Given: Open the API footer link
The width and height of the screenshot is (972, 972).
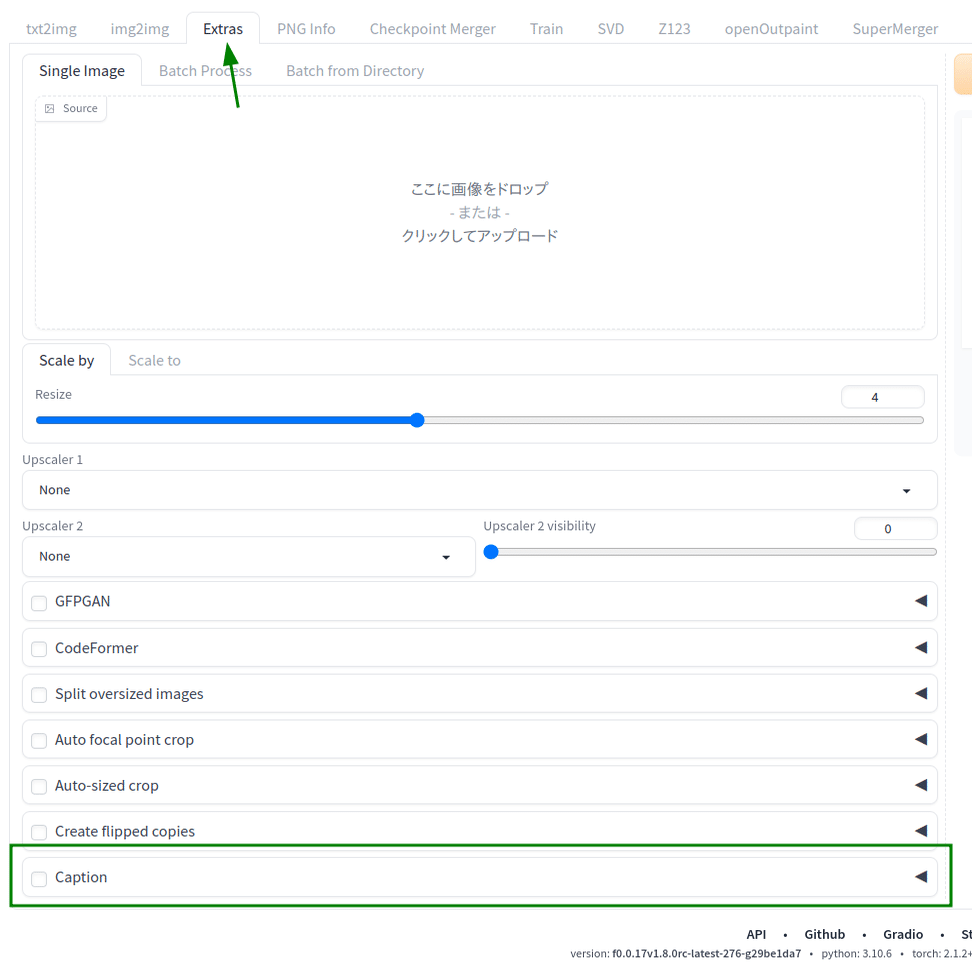Looking at the screenshot, I should [756, 934].
